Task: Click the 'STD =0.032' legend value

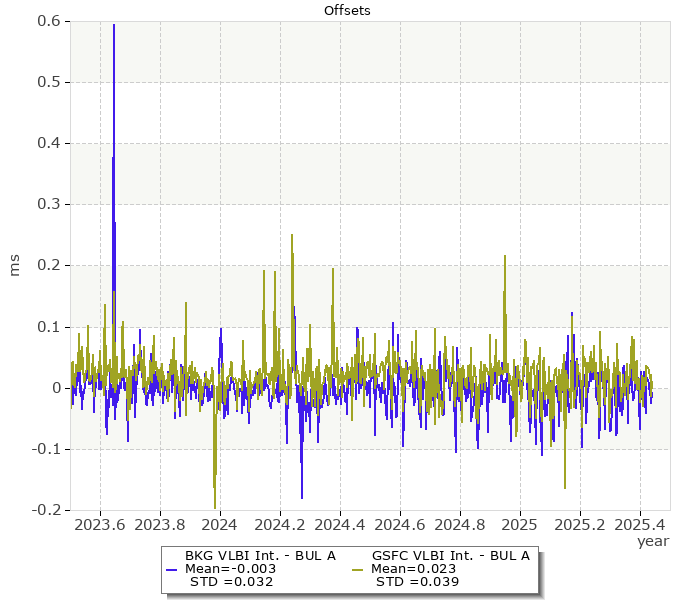Action: [231, 582]
